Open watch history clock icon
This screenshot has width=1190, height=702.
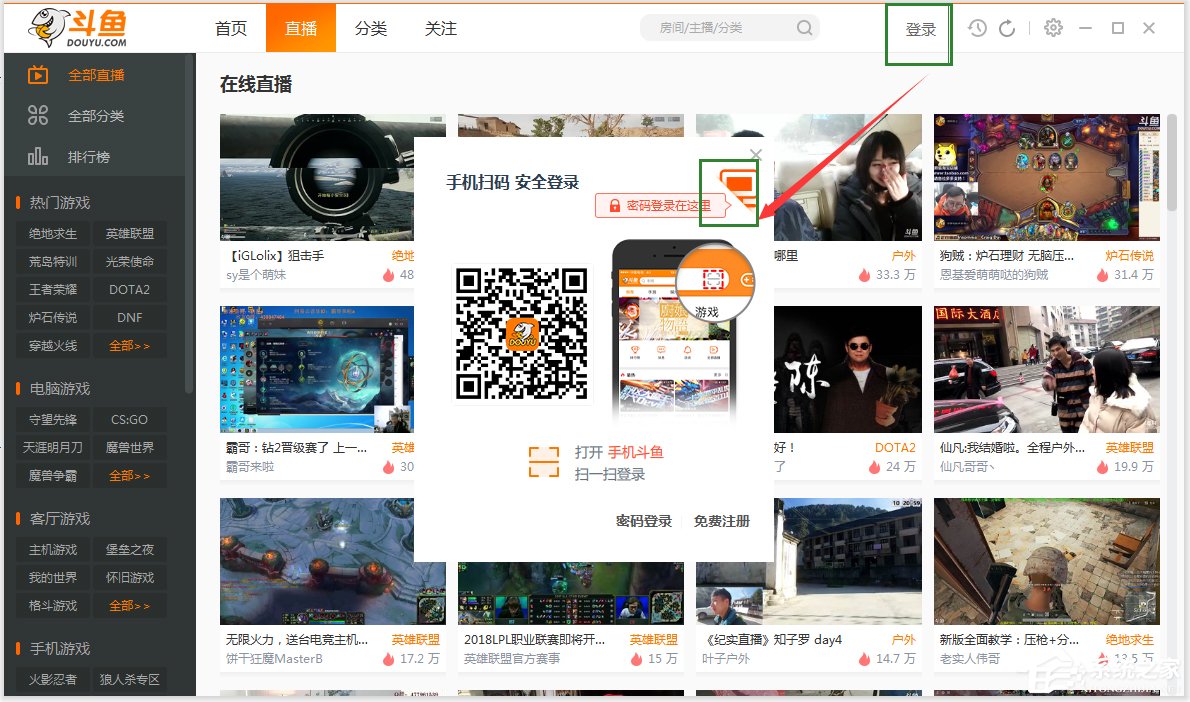[978, 28]
